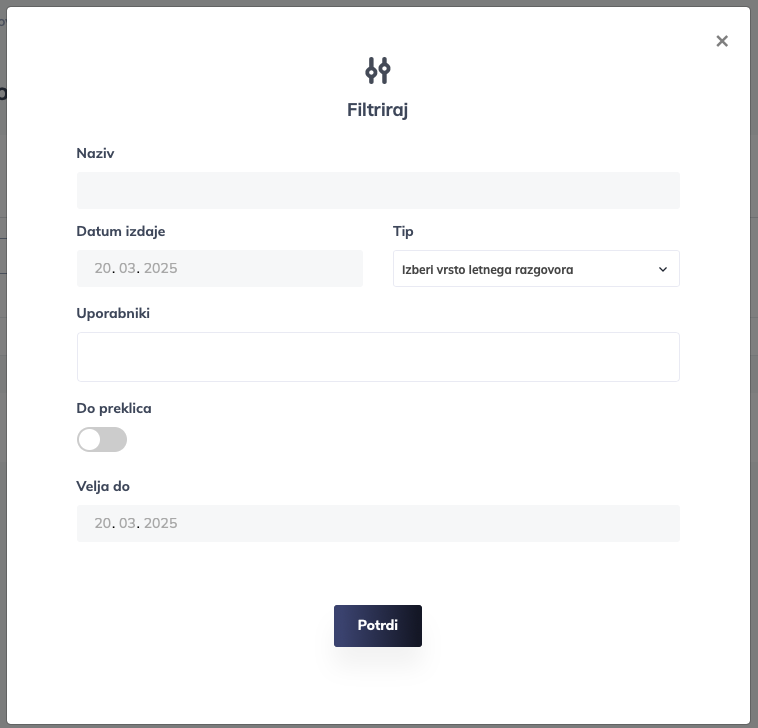
Task: Click the Uporabniki label
Action: click(113, 313)
